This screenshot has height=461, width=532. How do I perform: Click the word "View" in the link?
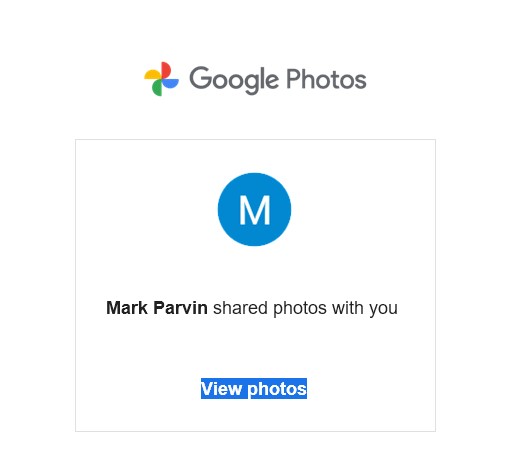point(221,388)
